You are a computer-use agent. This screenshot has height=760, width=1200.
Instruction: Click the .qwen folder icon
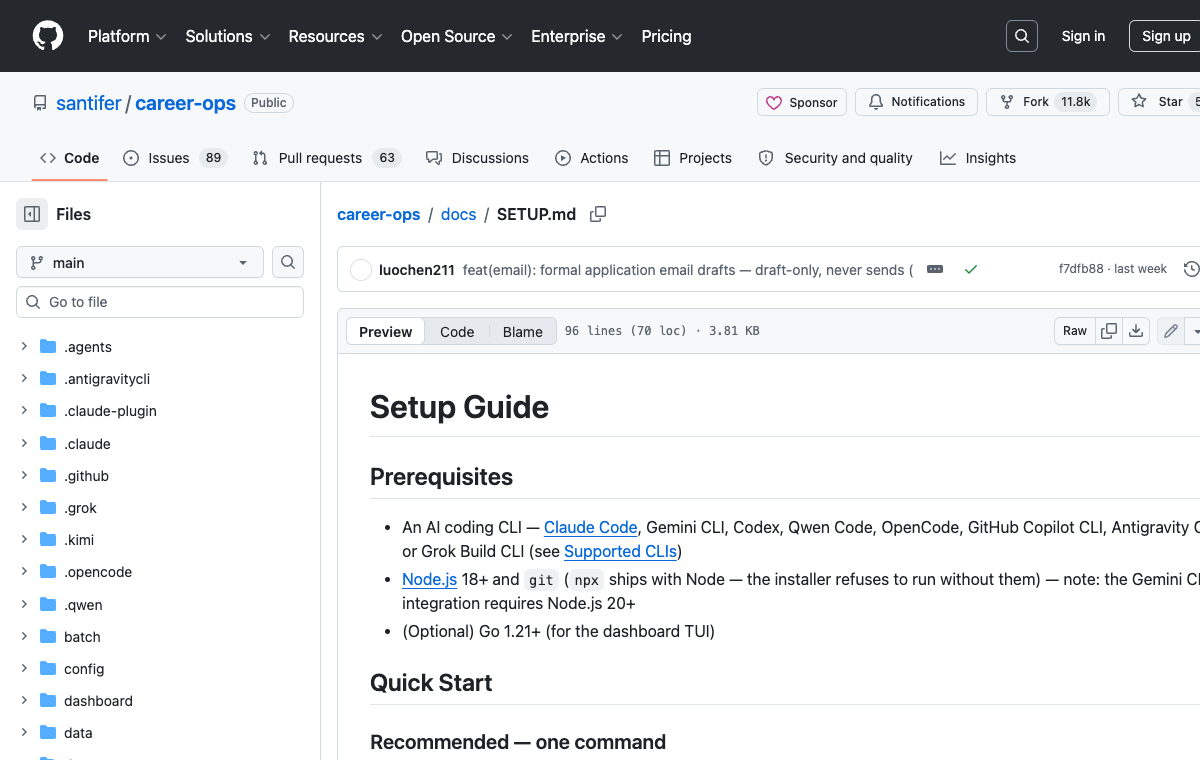48,605
